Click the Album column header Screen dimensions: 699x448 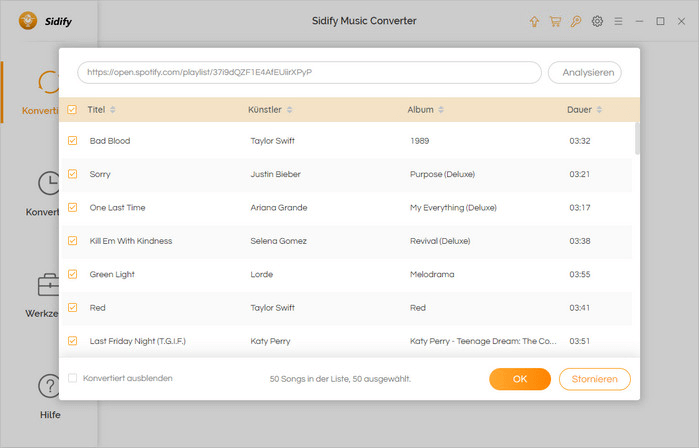click(420, 110)
